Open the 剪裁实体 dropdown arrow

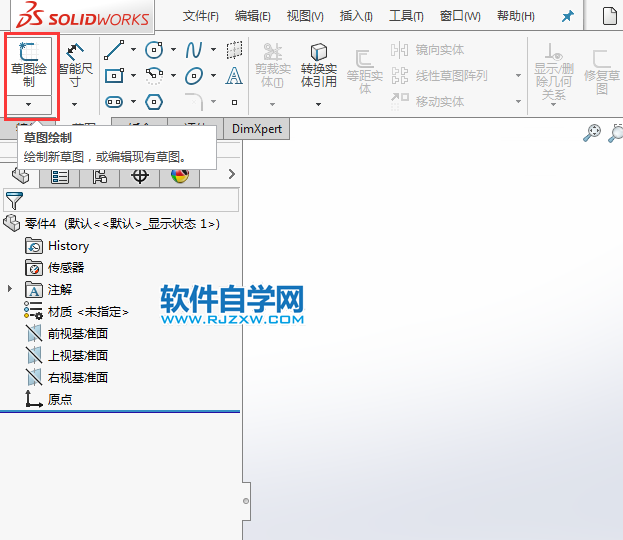[x=273, y=105]
